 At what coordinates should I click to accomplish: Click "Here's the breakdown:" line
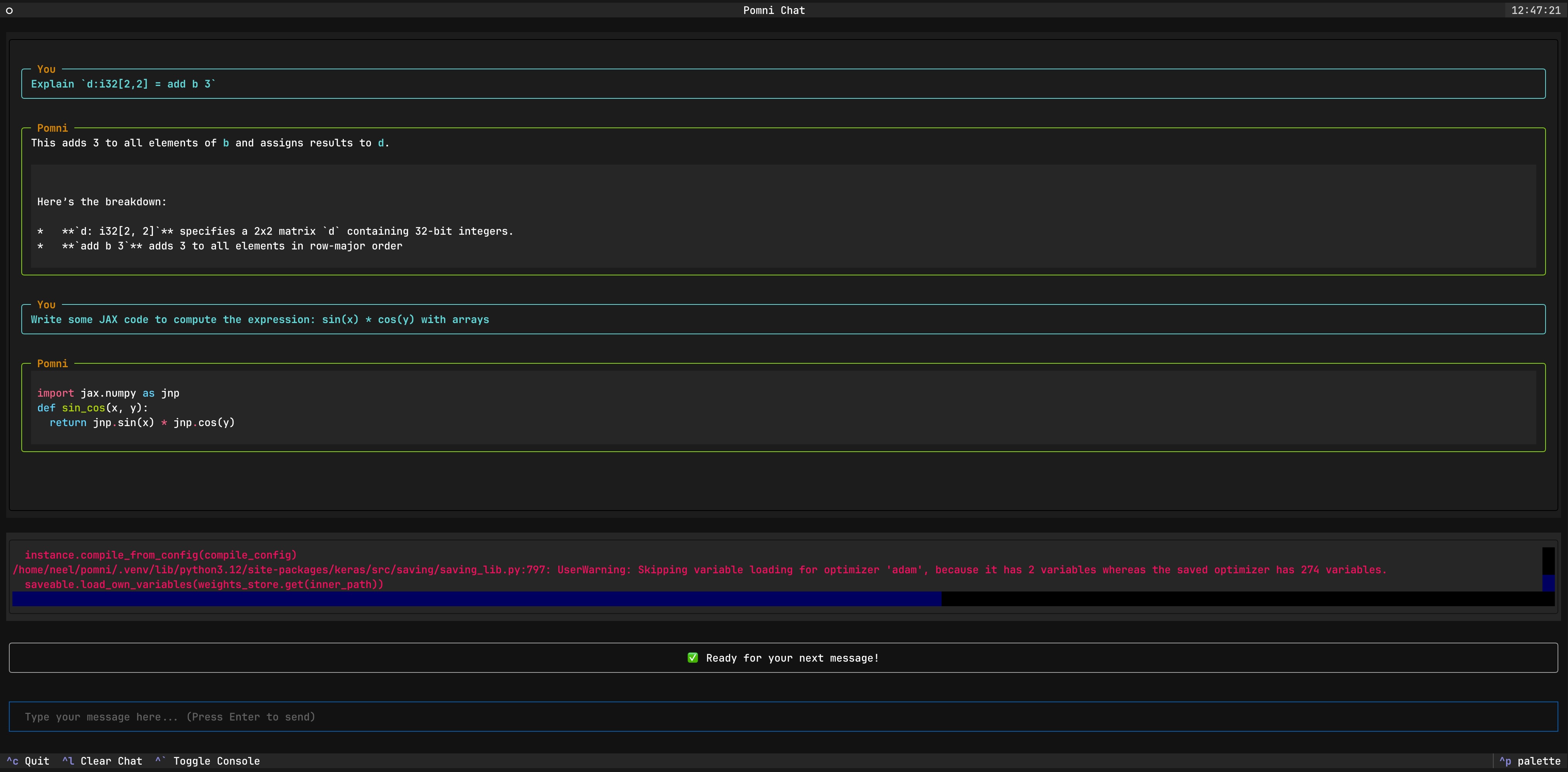tap(102, 201)
